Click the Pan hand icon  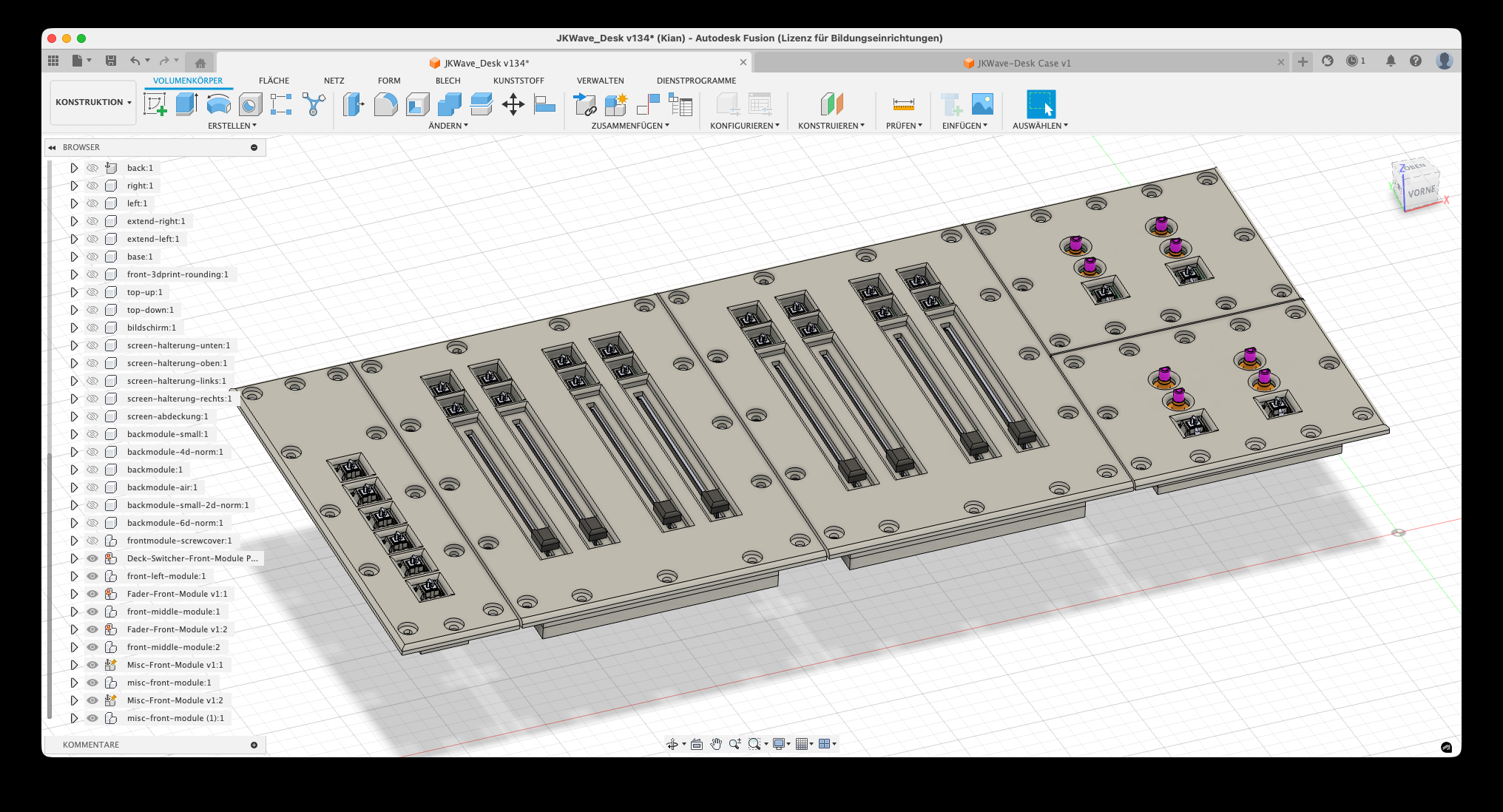[x=715, y=744]
